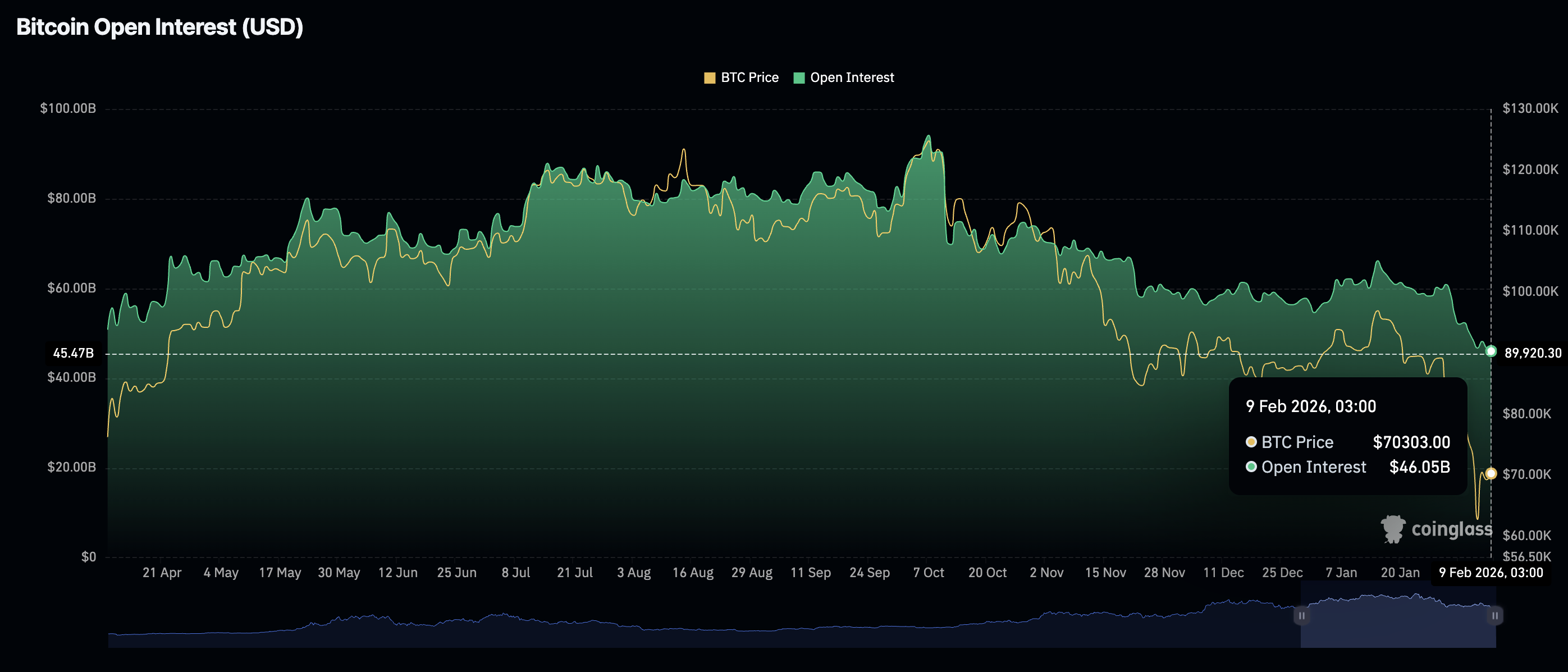Viewport: 1568px width, 672px height.
Task: Click the right range-selector handle
Action: coord(1494,615)
